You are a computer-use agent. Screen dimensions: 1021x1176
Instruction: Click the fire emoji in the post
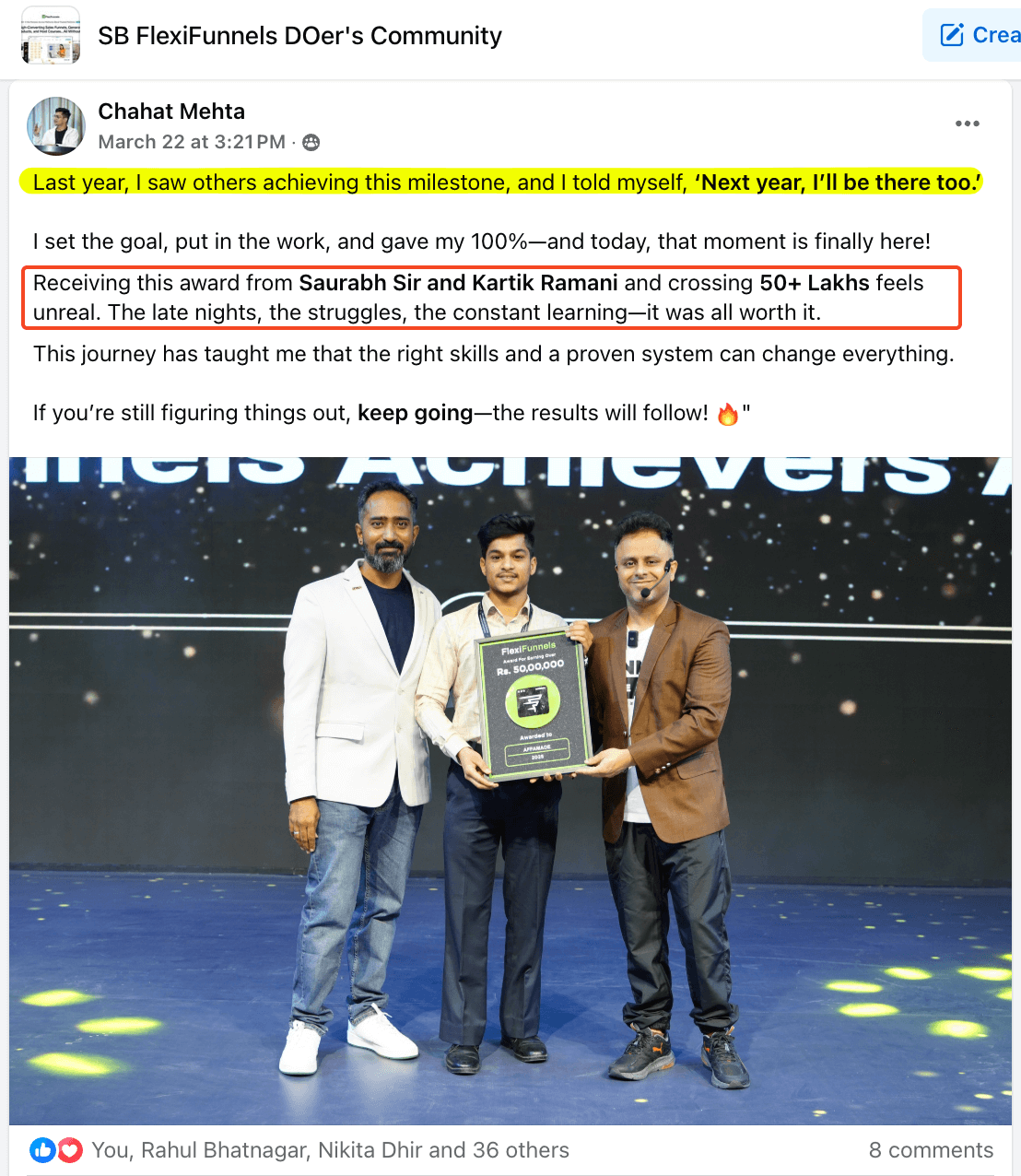click(x=727, y=414)
